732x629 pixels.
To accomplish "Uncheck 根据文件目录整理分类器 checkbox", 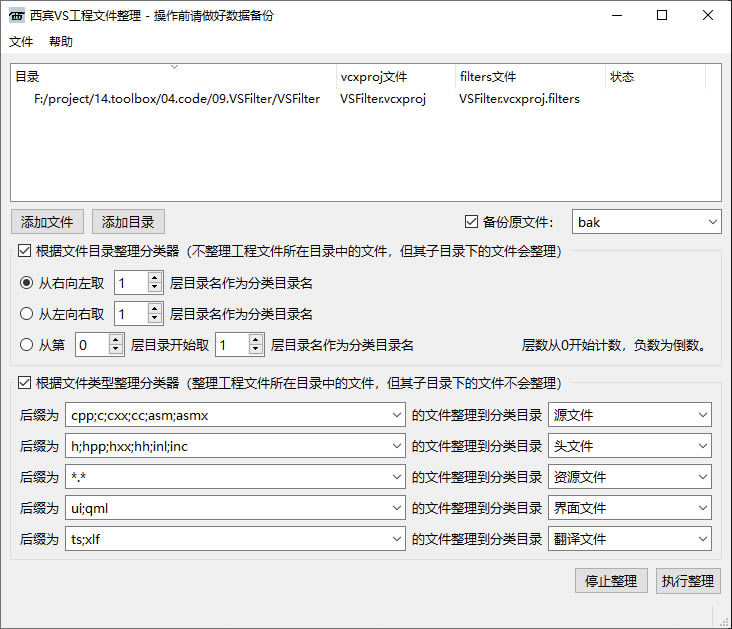I will tap(24, 251).
